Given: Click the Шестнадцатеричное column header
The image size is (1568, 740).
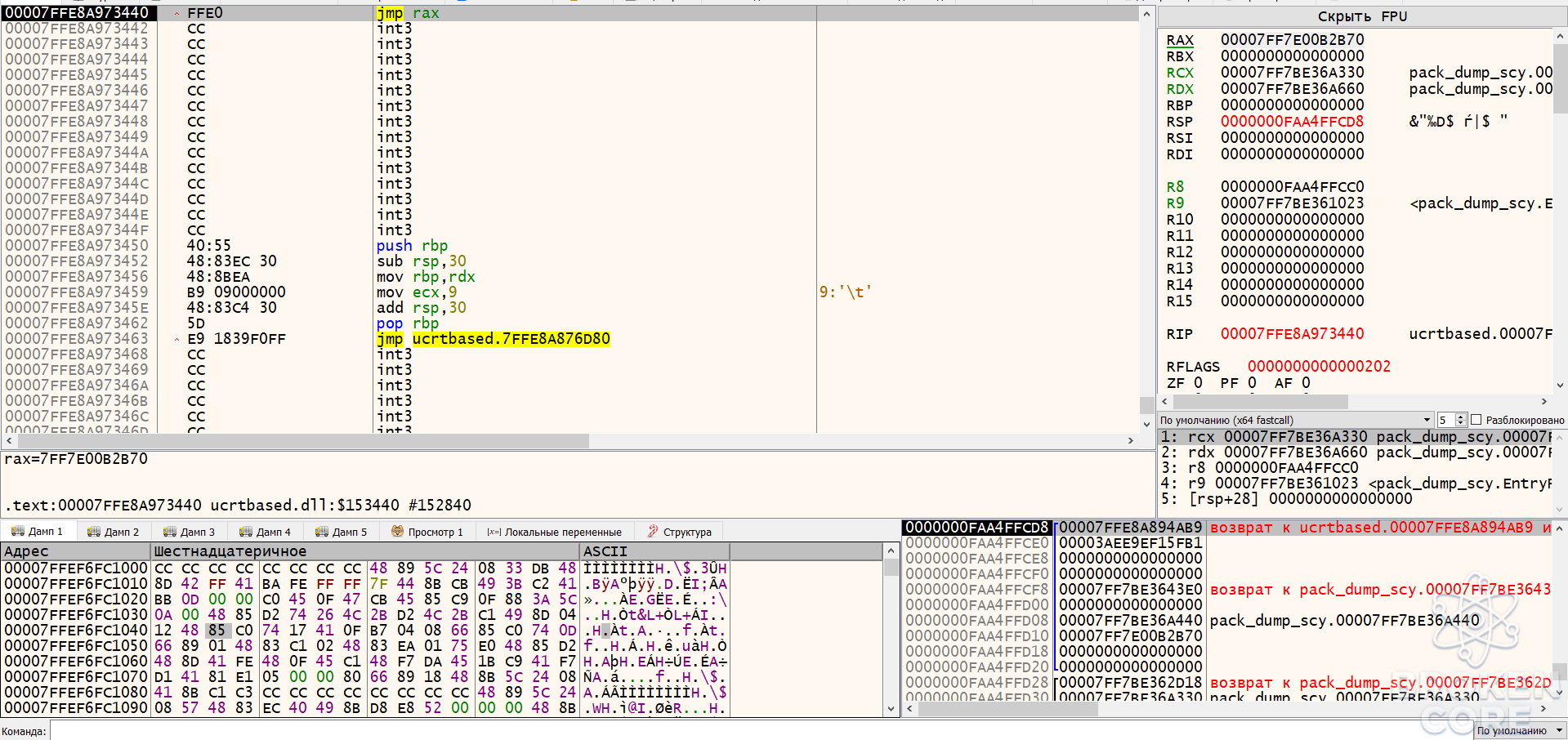Looking at the screenshot, I should [x=365, y=551].
